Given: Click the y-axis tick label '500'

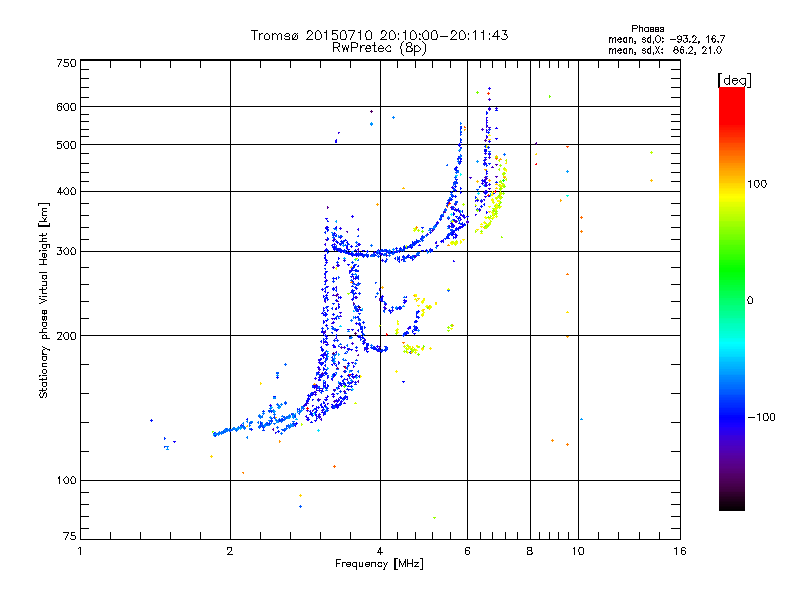Looking at the screenshot, I should coord(66,145).
